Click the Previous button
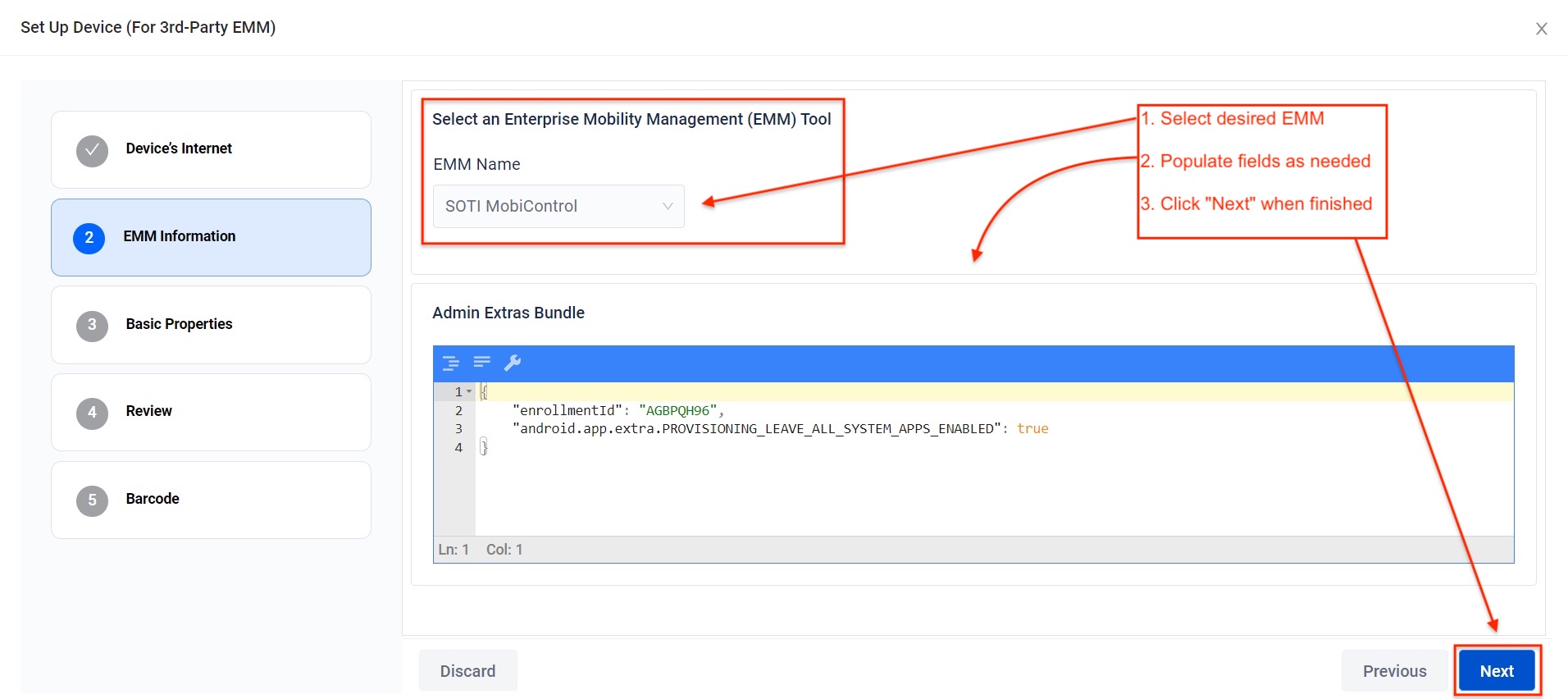The height and width of the screenshot is (699, 1568). 1394,671
